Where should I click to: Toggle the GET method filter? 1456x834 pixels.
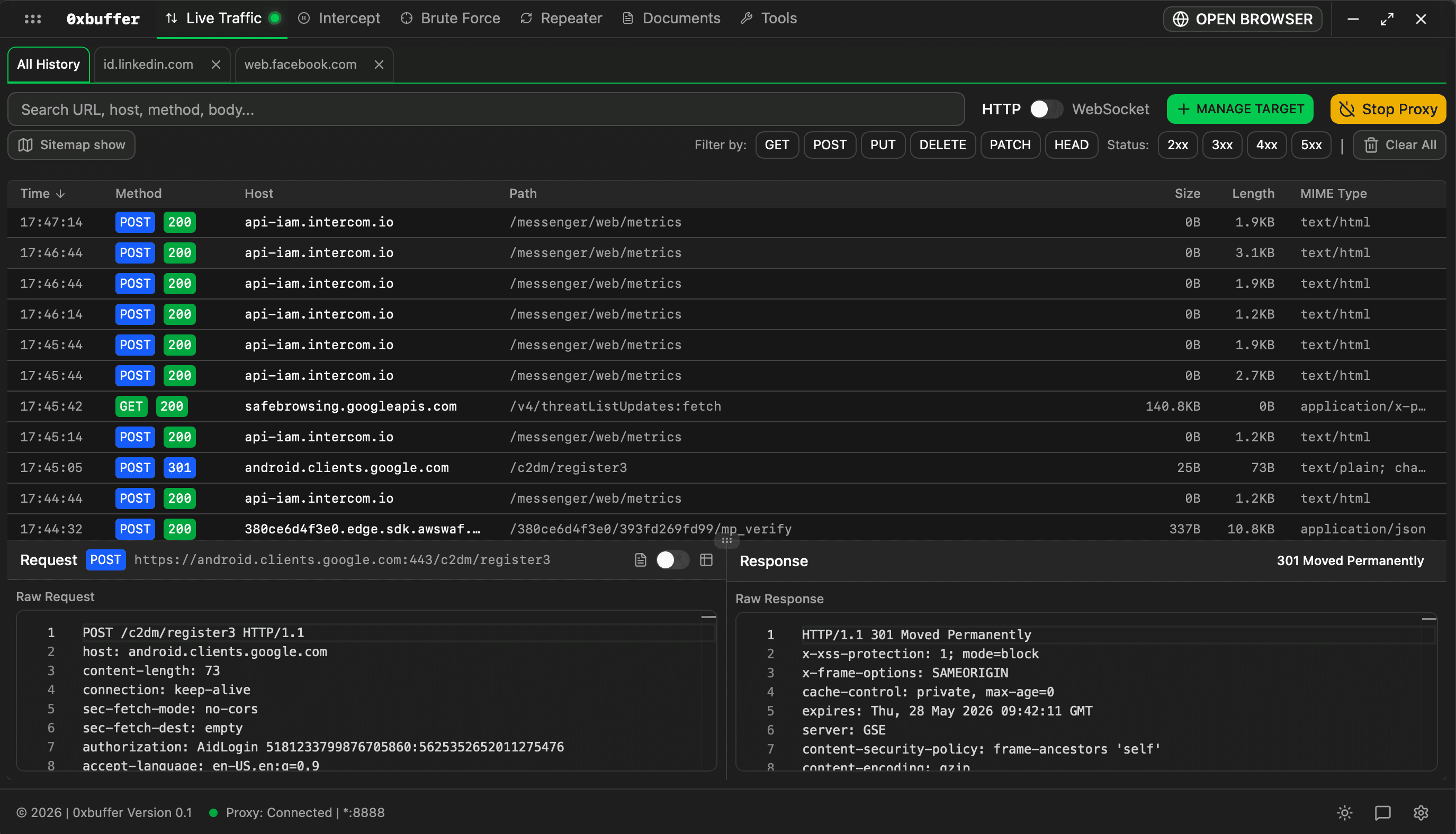point(777,145)
